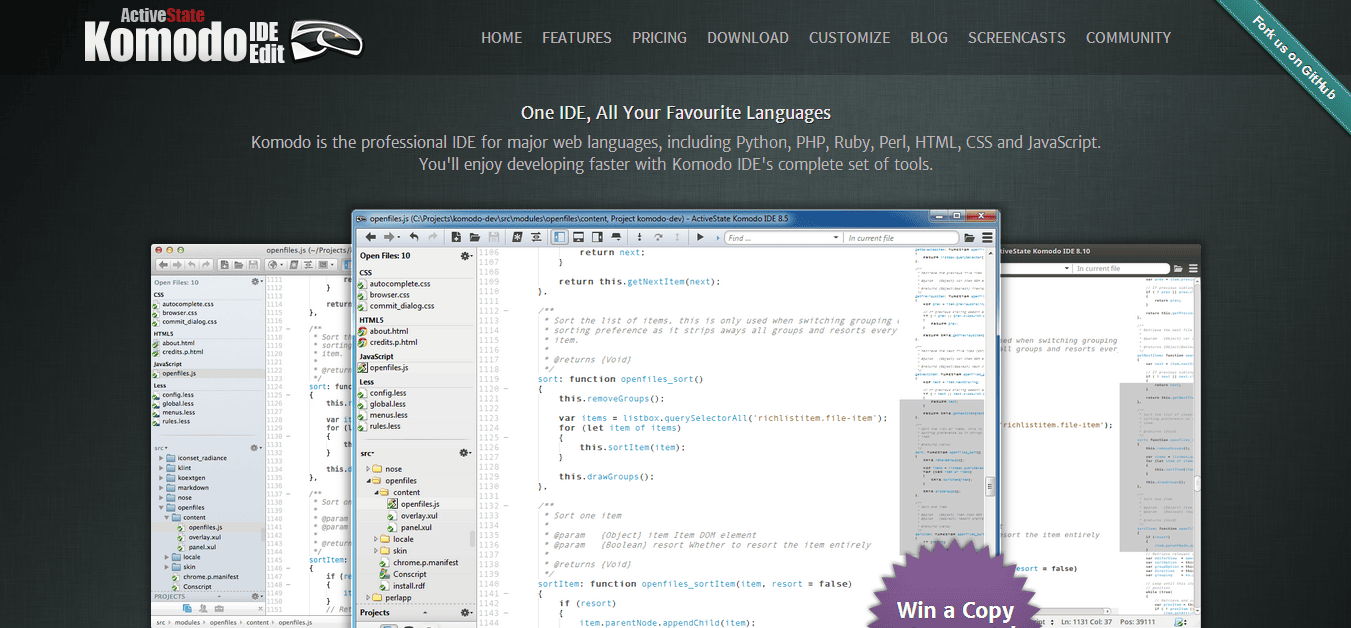The image size is (1351, 628).
Task: Click the debugger step-in icon in Komodo toolbar
Action: pos(639,237)
